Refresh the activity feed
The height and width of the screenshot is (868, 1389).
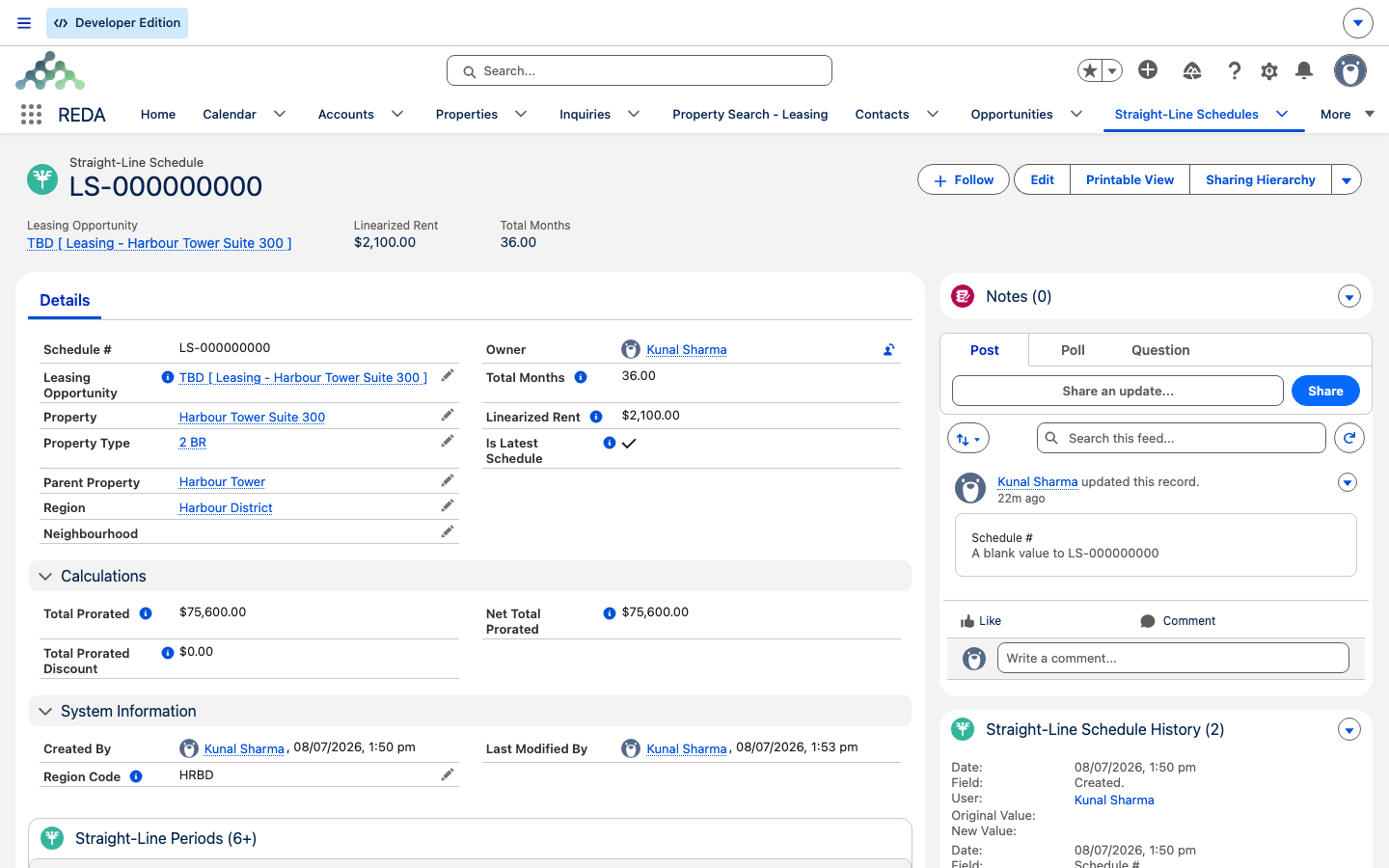(1349, 438)
